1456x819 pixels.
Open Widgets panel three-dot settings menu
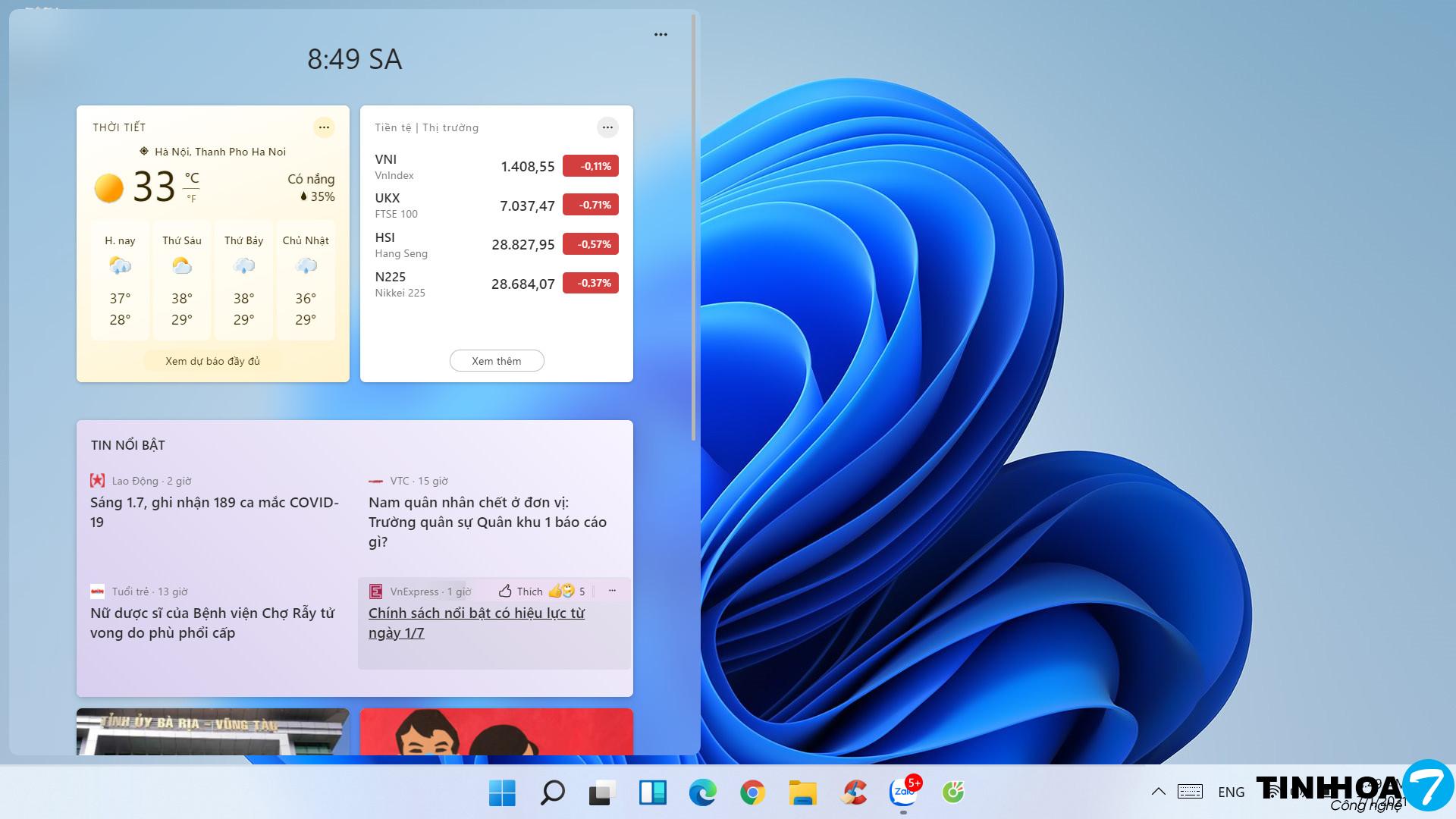click(661, 35)
